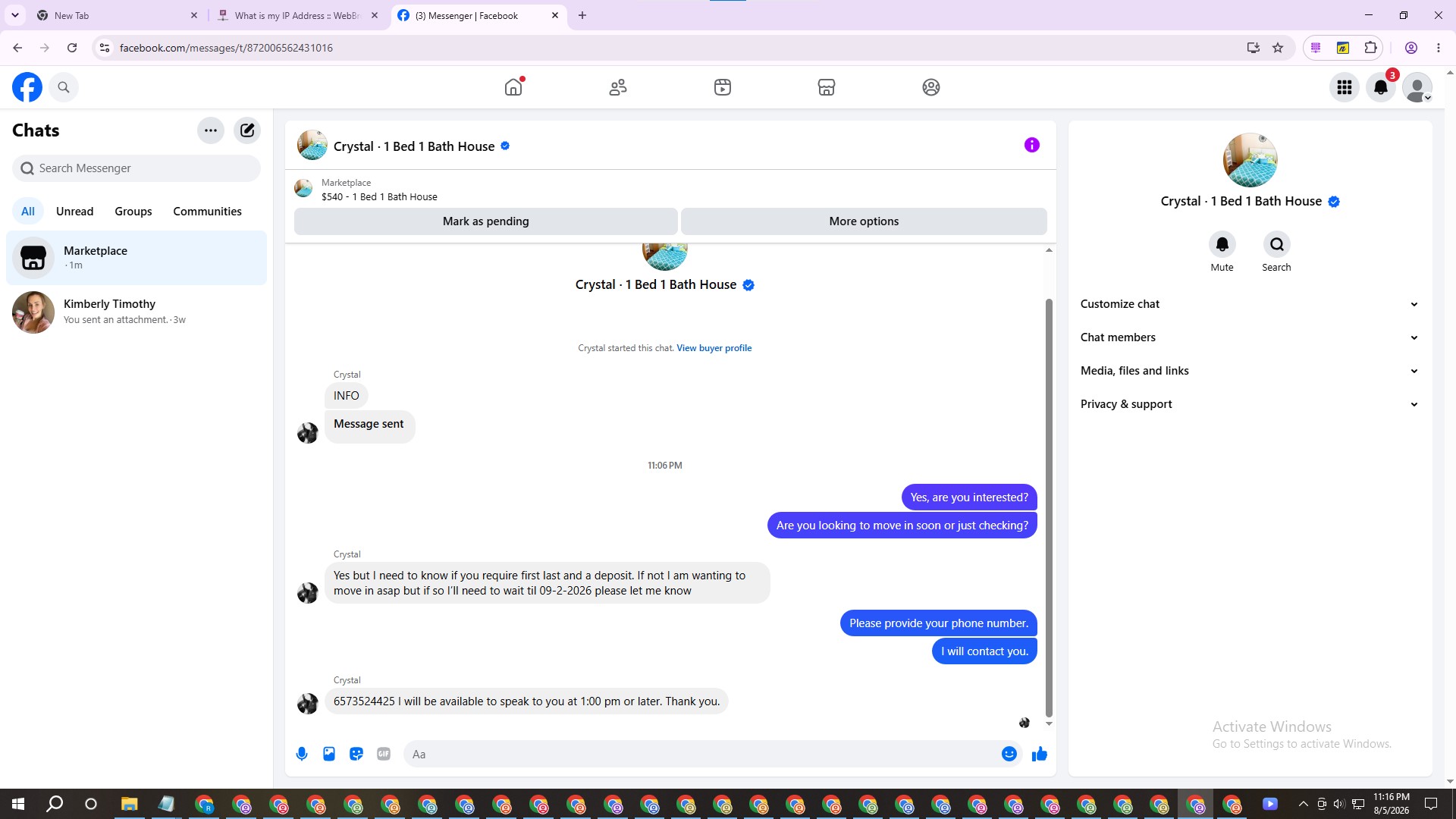Open the Facebook menu grid icon

point(1345,87)
